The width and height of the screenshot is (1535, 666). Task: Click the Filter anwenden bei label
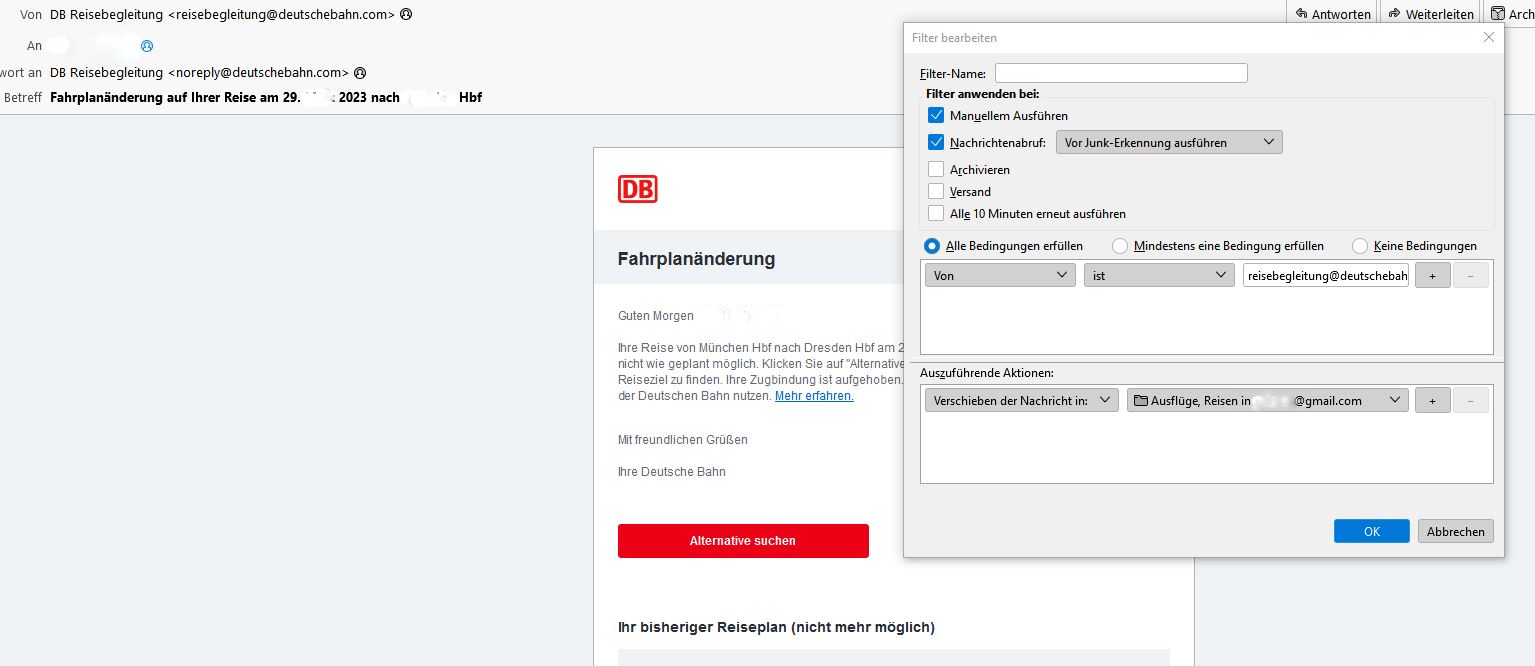[x=983, y=94]
